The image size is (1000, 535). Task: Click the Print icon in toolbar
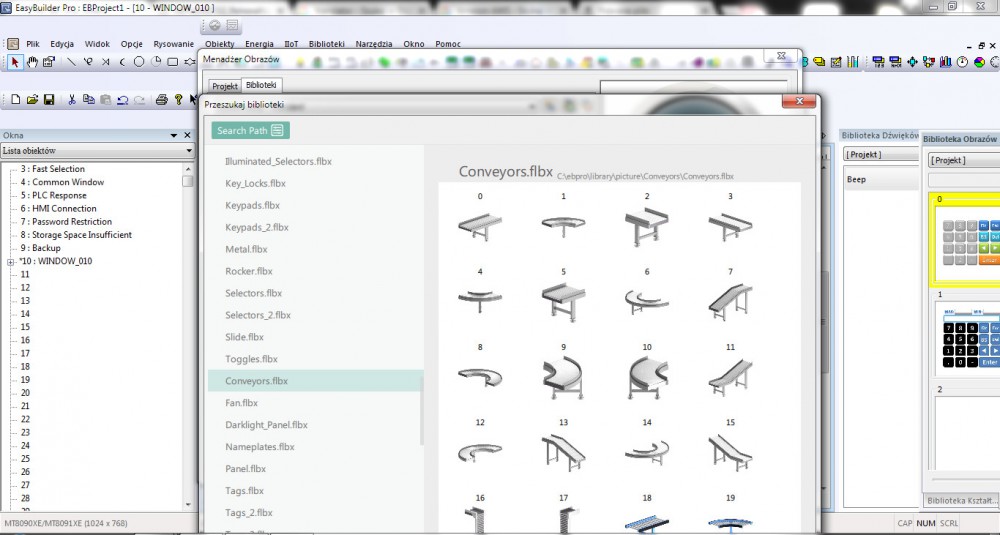[161, 100]
